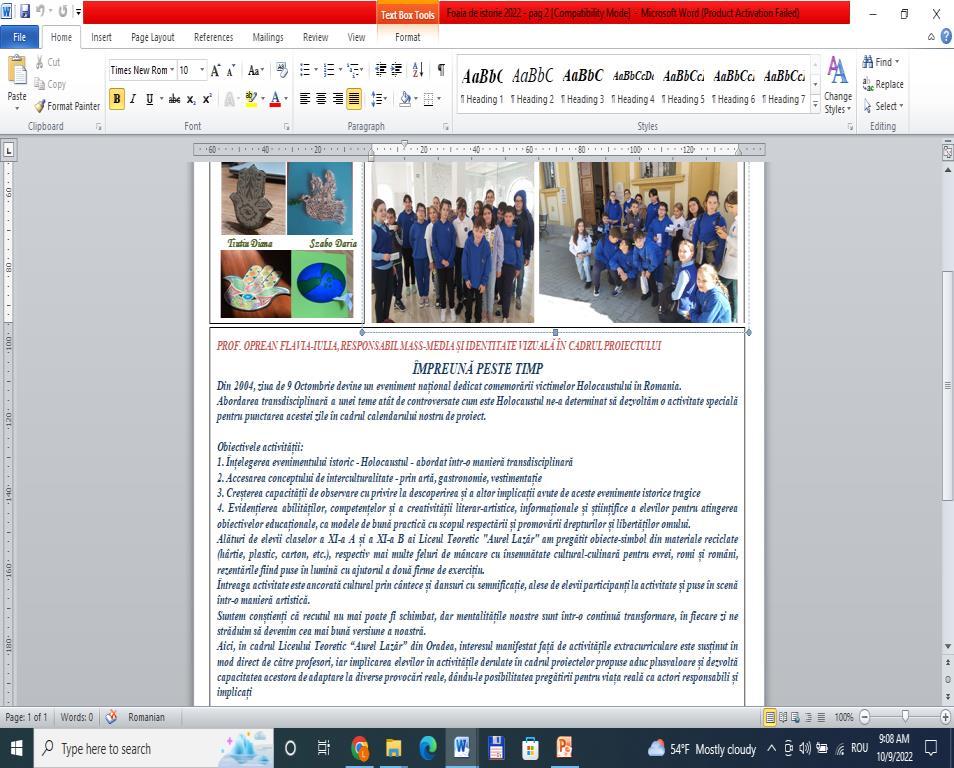Click the Sort icon

tap(418, 70)
